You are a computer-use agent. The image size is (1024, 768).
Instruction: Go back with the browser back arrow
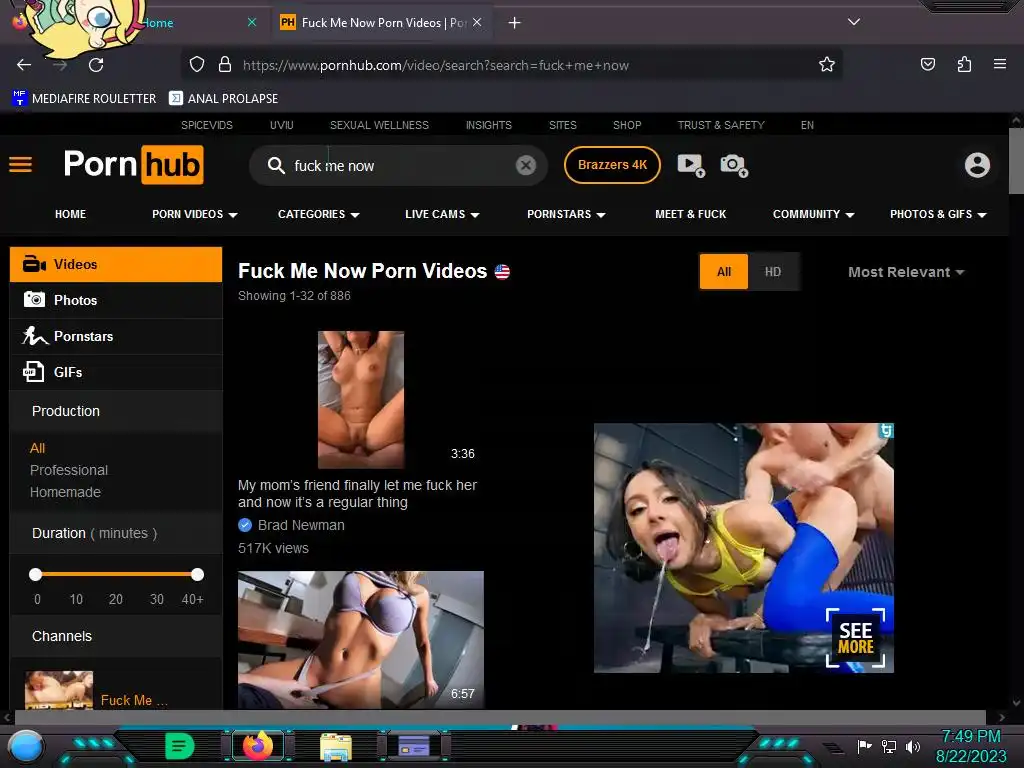[24, 65]
